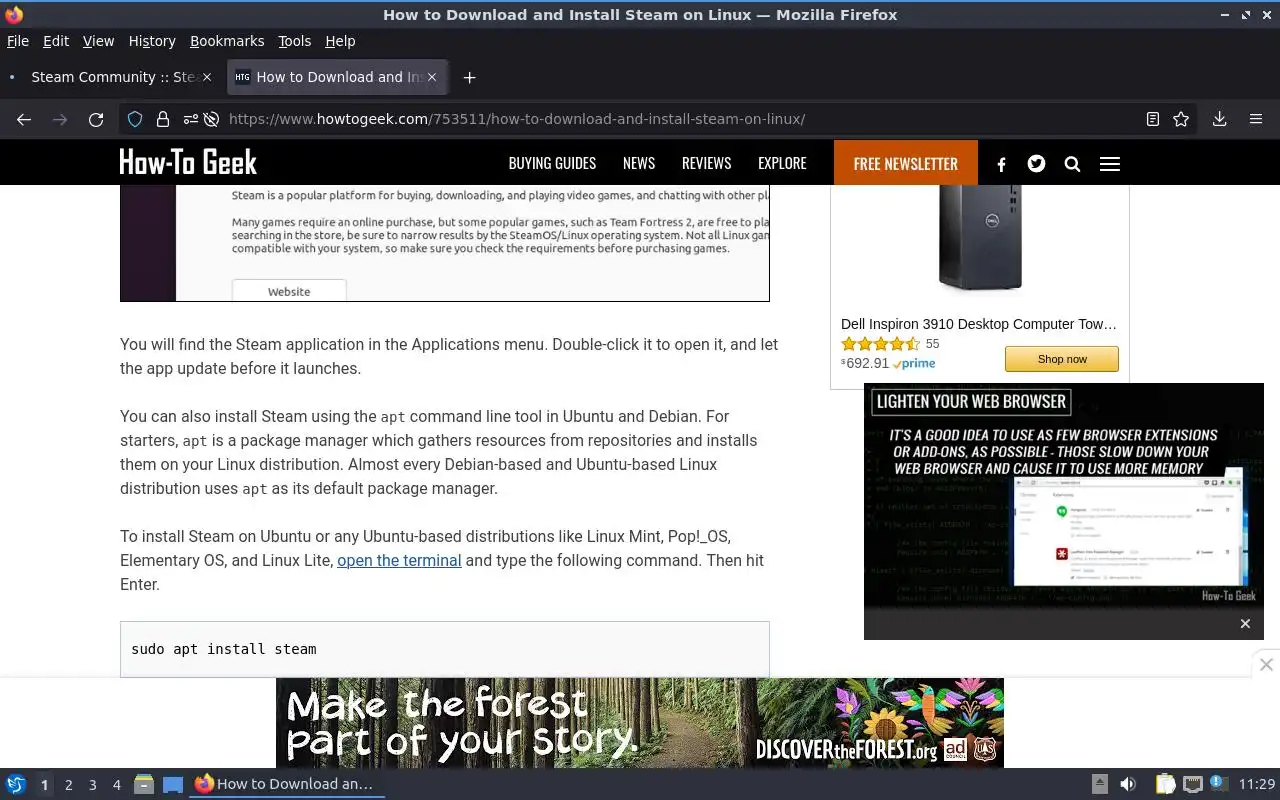The image size is (1280, 800).
Task: Reload the current page
Action: (x=96, y=119)
